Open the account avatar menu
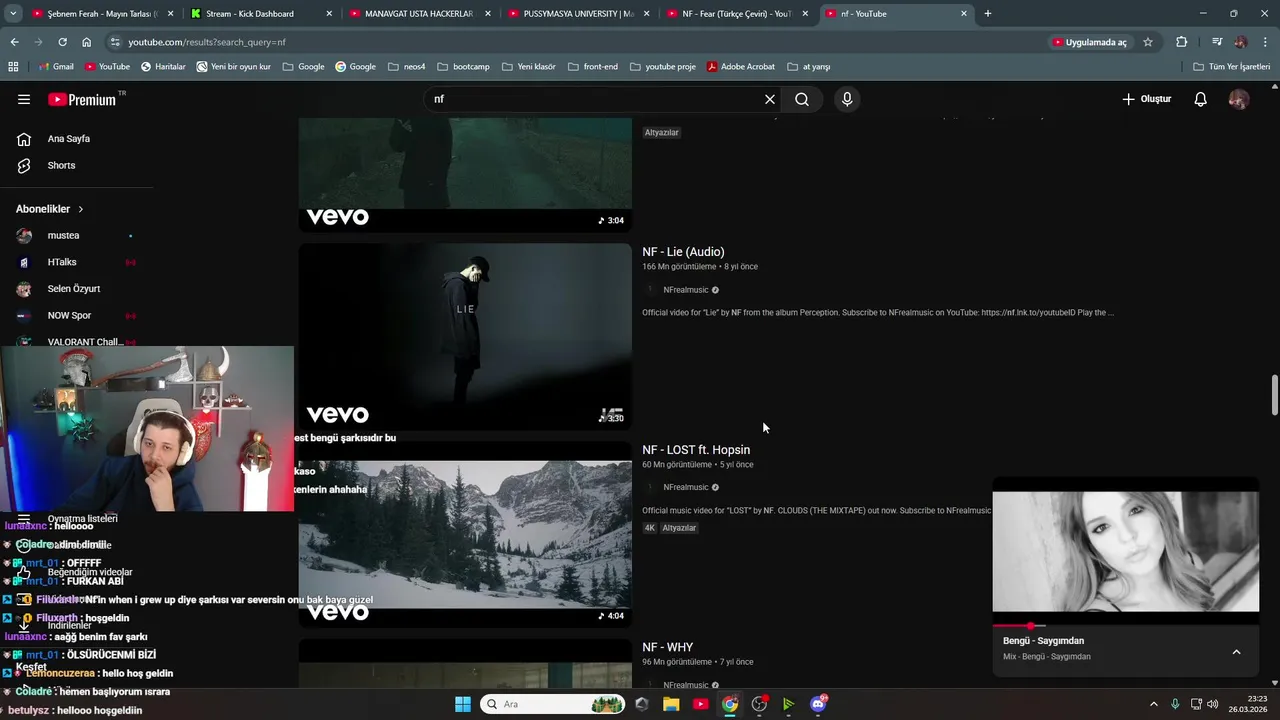The width and height of the screenshot is (1280, 720). 1239,99
